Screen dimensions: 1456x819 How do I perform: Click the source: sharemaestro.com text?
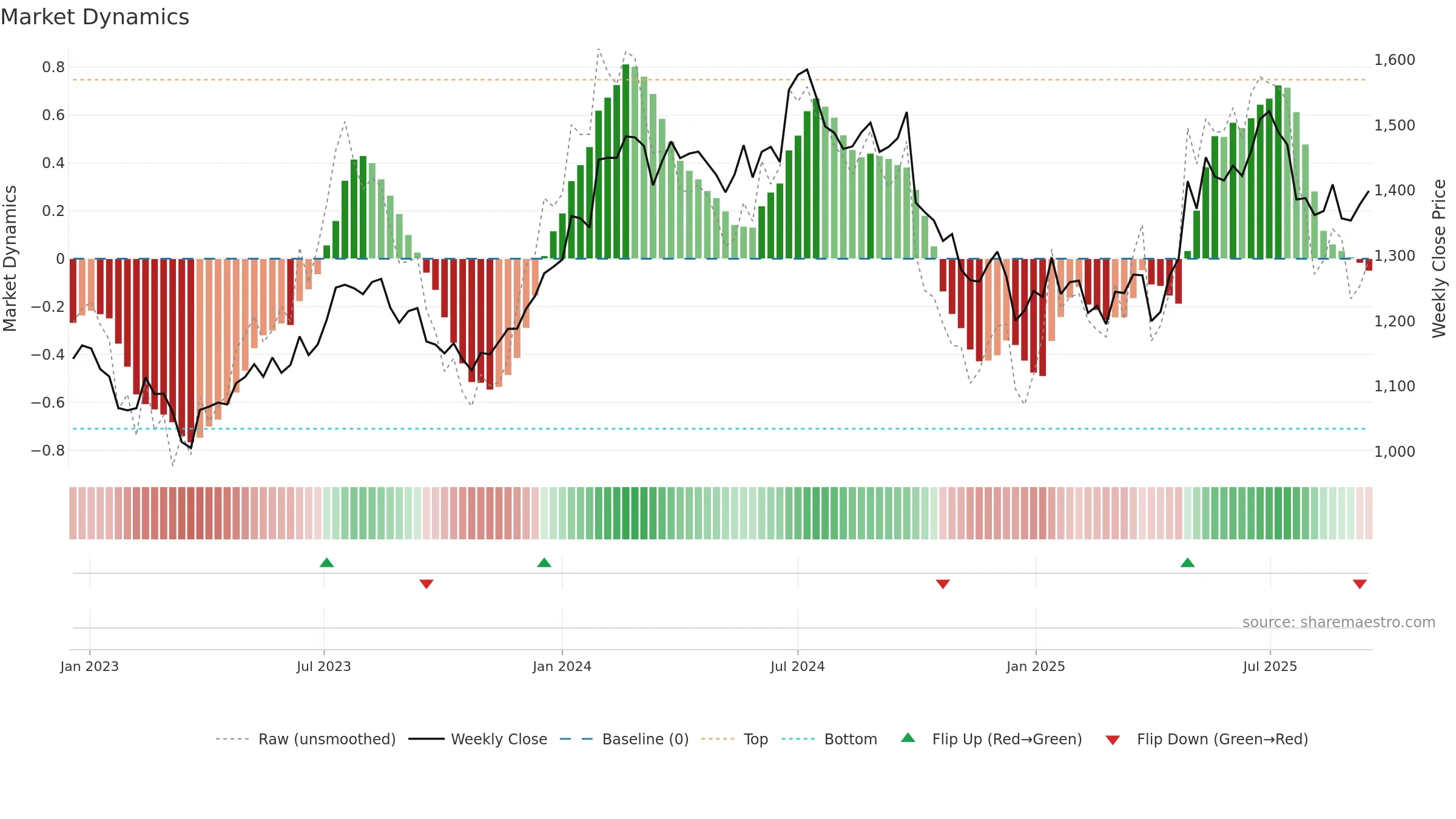pyautogui.click(x=1339, y=622)
